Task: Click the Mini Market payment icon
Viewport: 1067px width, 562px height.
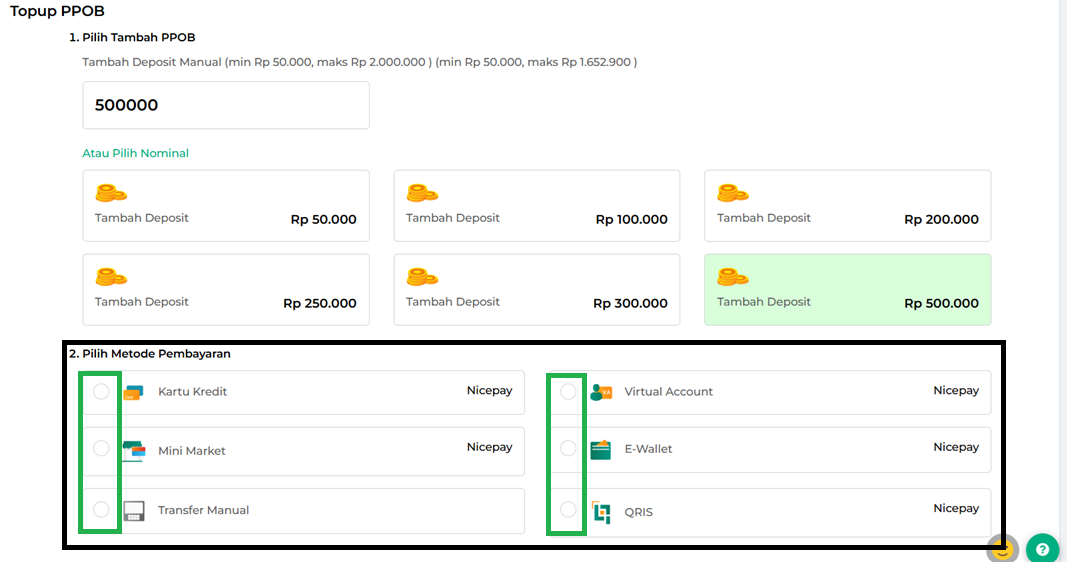Action: (x=134, y=451)
